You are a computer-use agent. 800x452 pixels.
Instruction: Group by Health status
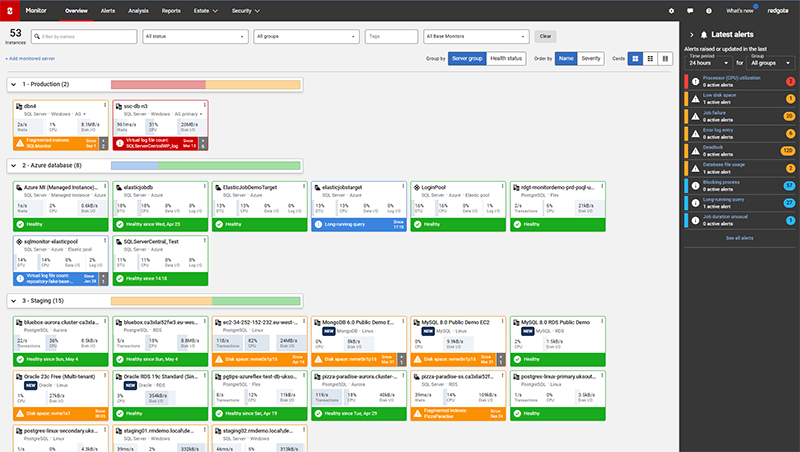pyautogui.click(x=506, y=59)
